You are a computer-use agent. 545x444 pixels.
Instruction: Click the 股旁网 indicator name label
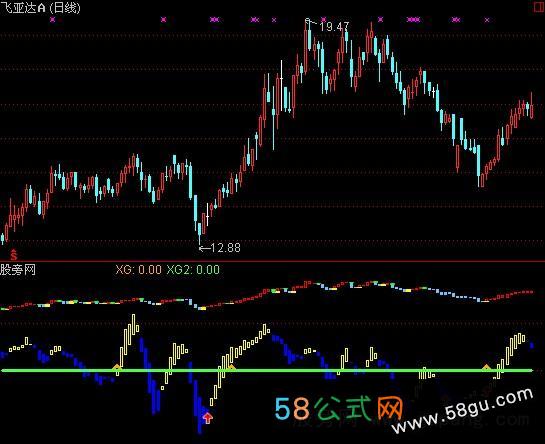[x=18, y=269]
